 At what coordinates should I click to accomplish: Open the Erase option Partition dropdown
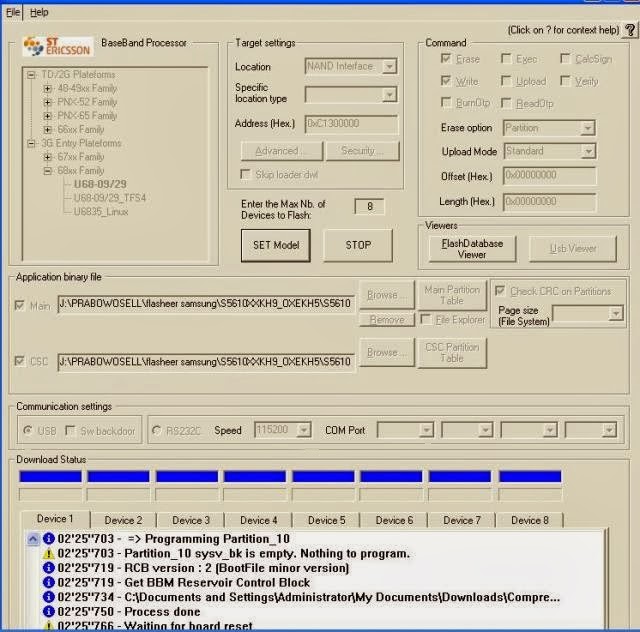point(587,128)
